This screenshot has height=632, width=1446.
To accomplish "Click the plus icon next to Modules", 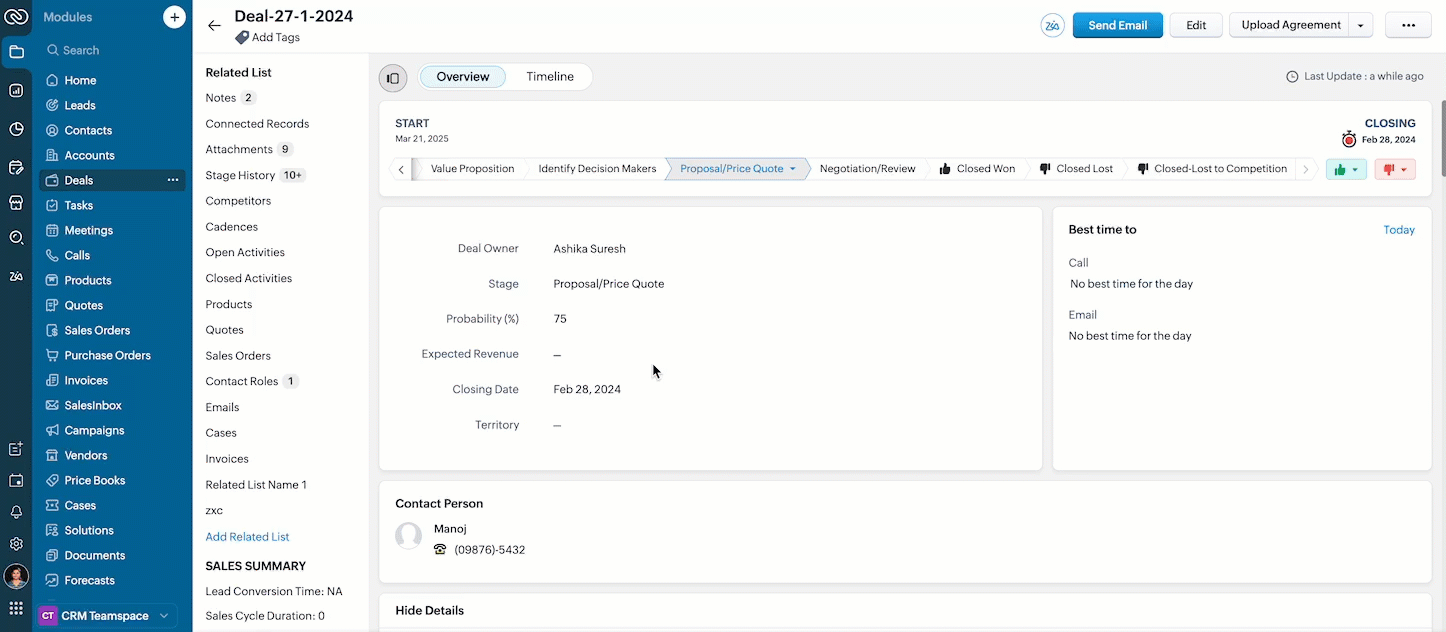I will pos(174,17).
